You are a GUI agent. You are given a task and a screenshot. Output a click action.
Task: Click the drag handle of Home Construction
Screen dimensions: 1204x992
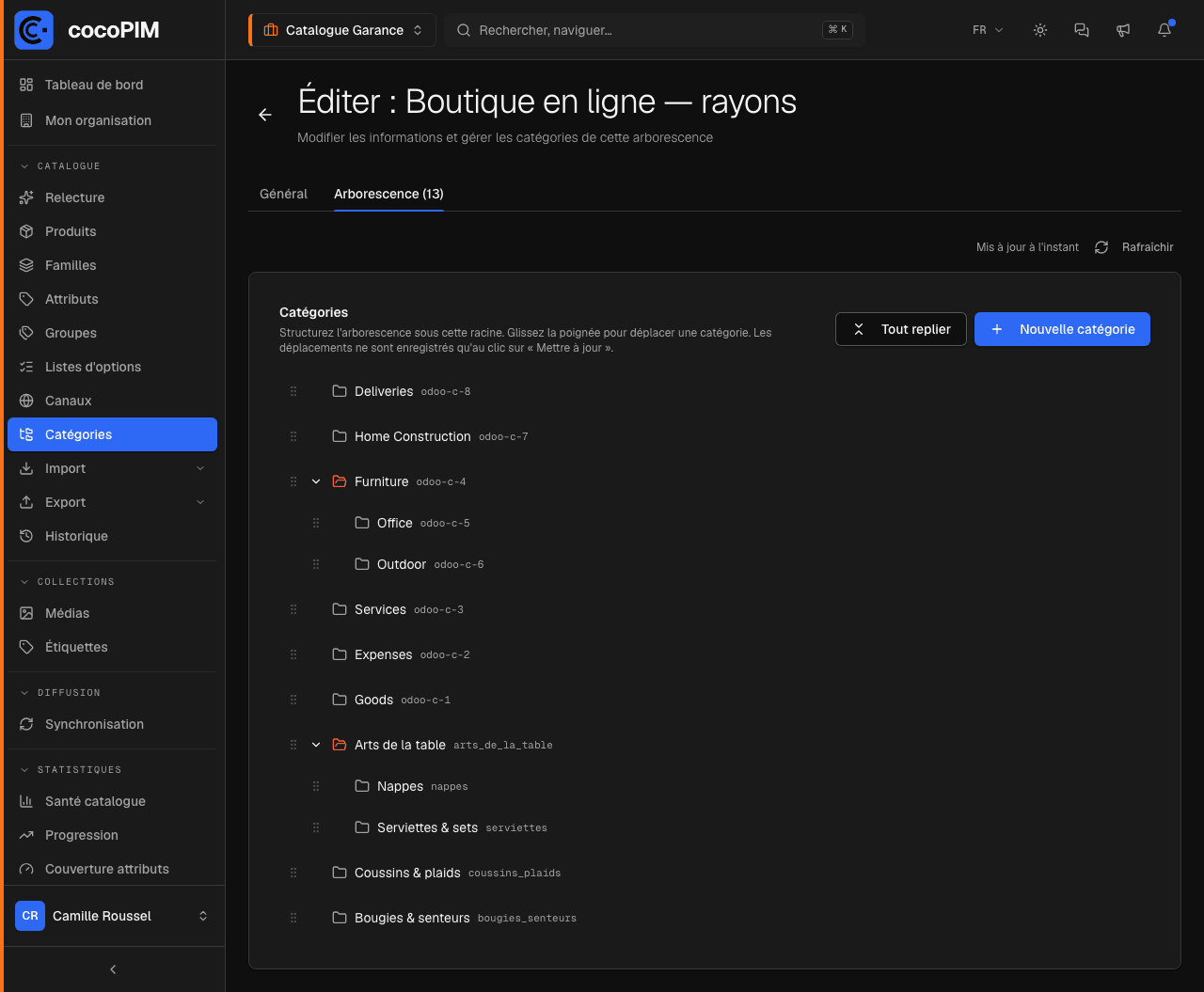293,436
